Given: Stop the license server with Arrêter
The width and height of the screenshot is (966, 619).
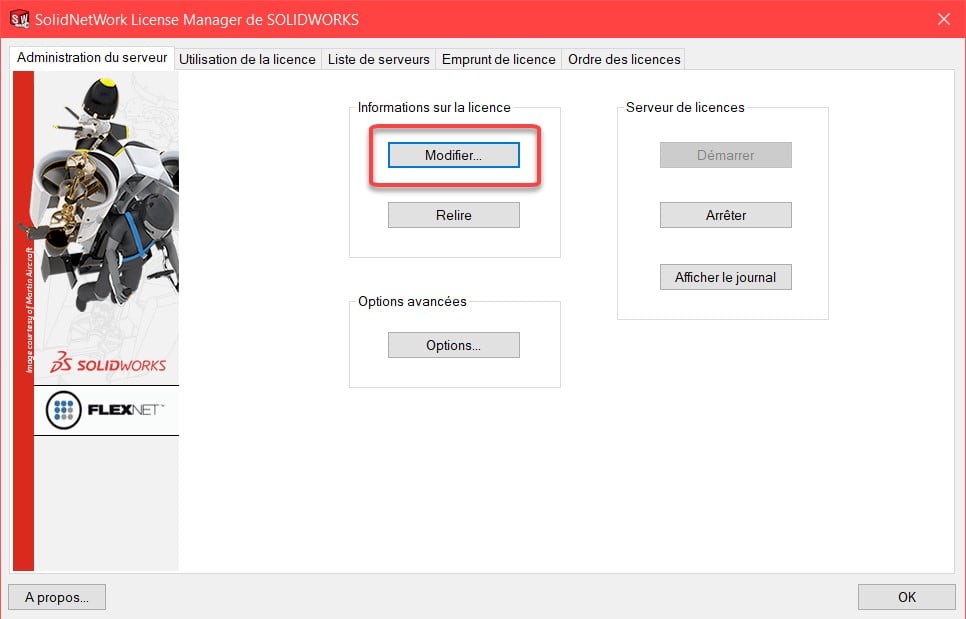Looking at the screenshot, I should click(726, 215).
